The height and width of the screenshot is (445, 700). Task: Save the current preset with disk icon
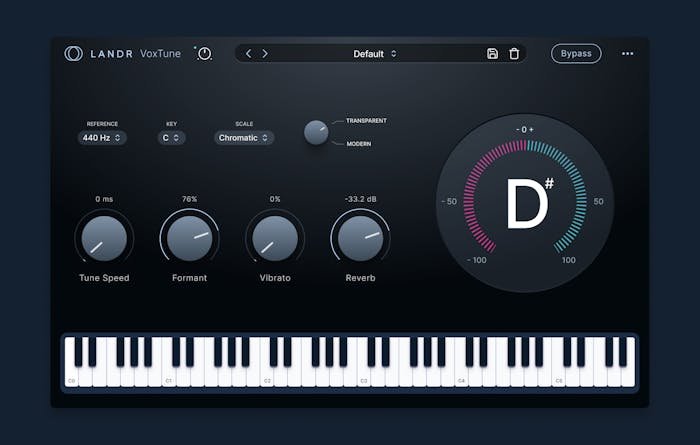coord(492,54)
